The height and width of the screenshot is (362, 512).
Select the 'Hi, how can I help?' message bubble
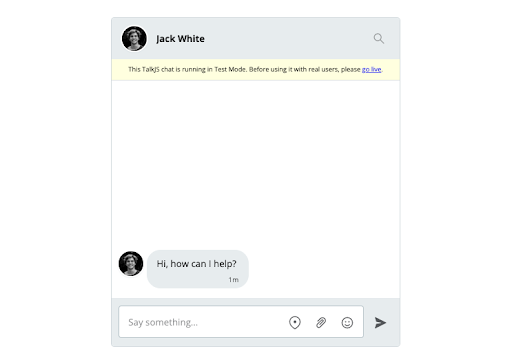click(198, 269)
